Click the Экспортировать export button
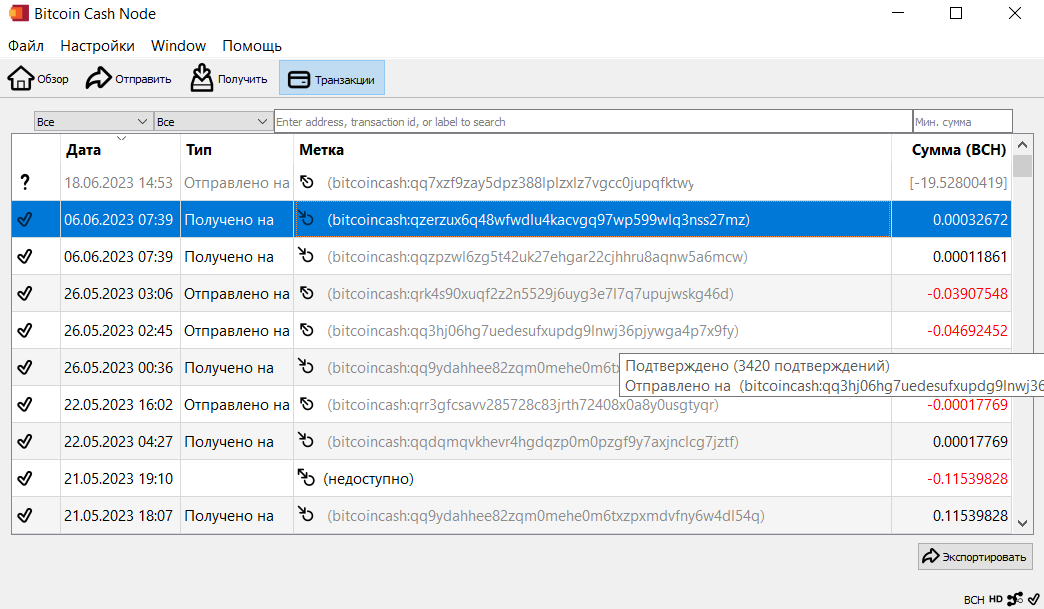This screenshot has height=609, width=1044. tap(975, 556)
